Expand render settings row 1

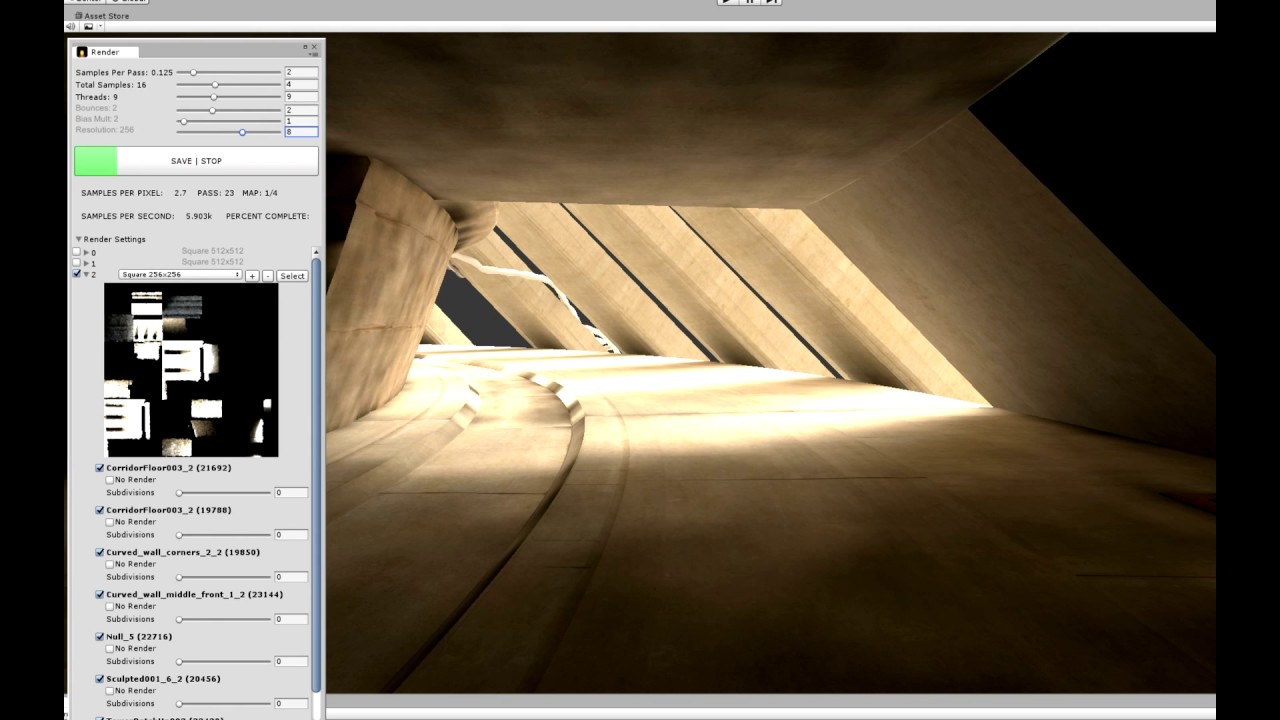pos(85,262)
